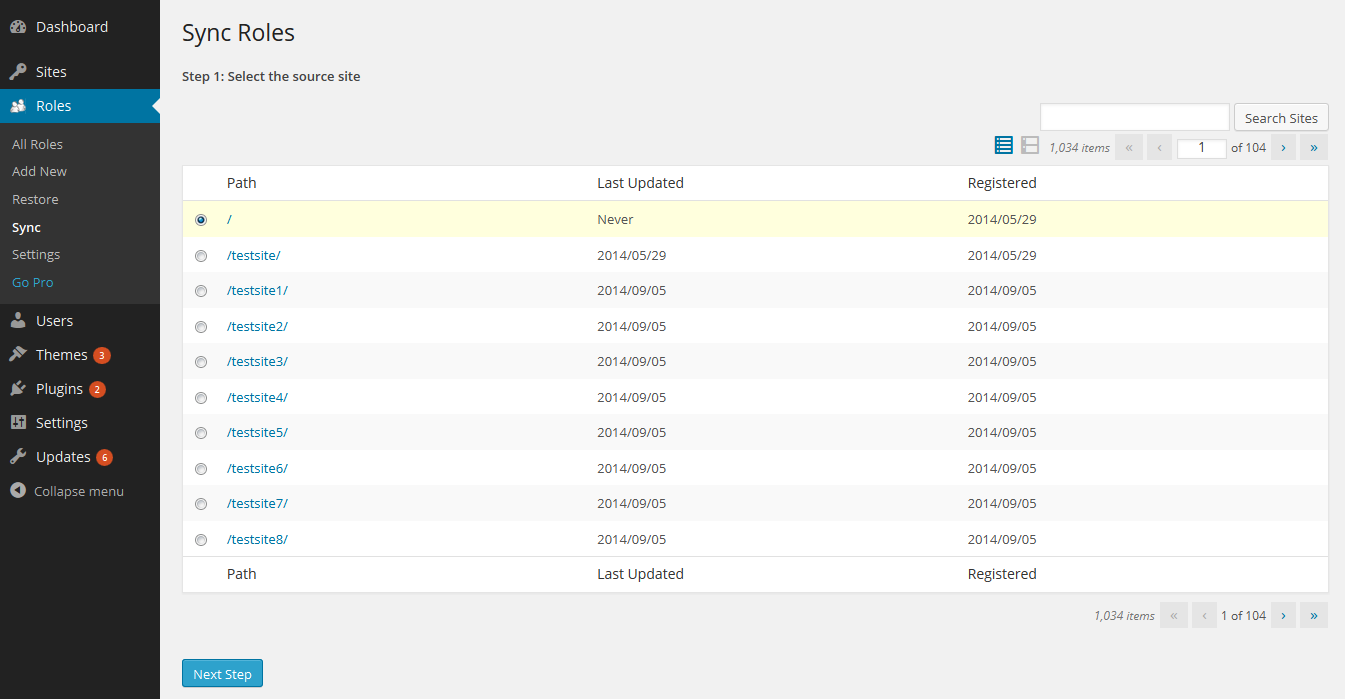Select the root site radio button
The height and width of the screenshot is (699, 1345).
coord(201,220)
